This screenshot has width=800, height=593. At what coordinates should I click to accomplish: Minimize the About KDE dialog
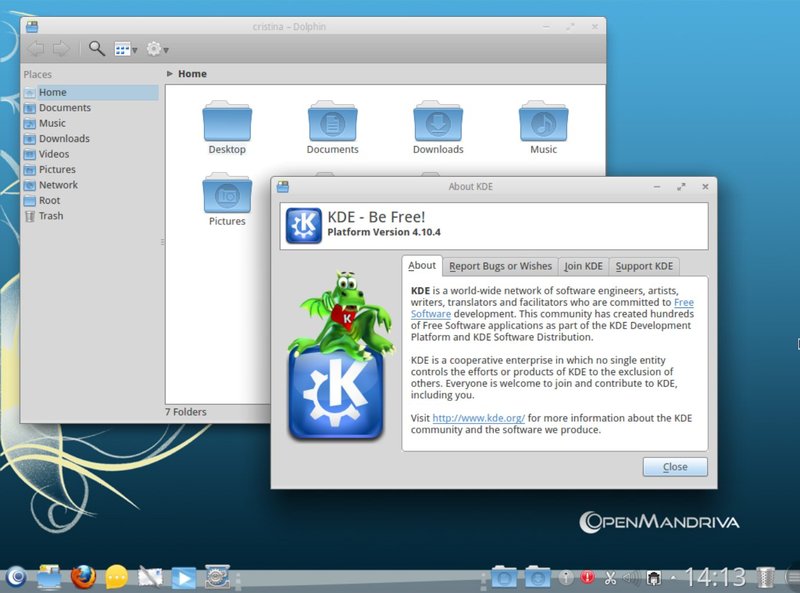[x=657, y=187]
